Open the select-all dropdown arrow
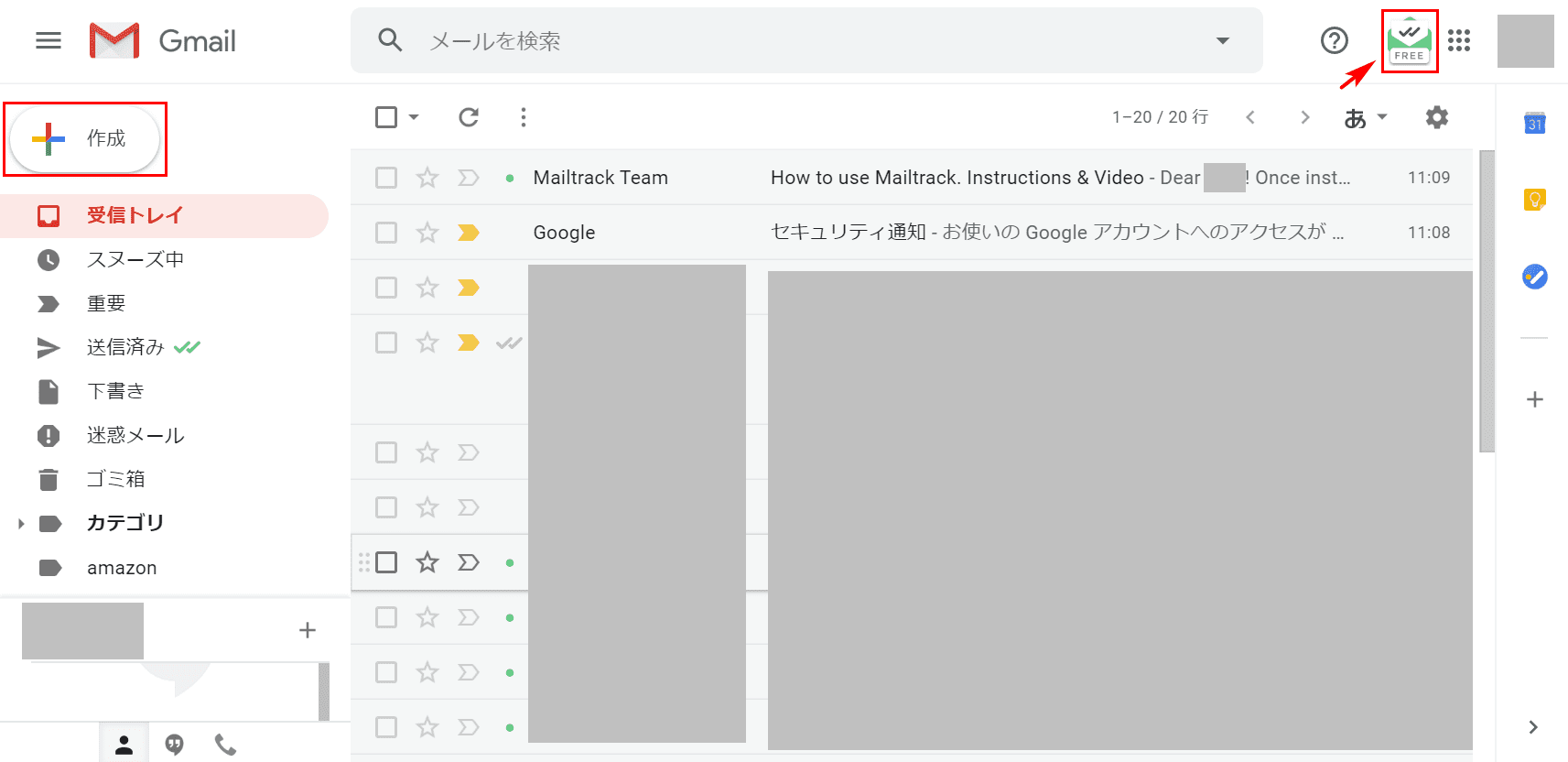The image size is (1568, 762). [414, 117]
